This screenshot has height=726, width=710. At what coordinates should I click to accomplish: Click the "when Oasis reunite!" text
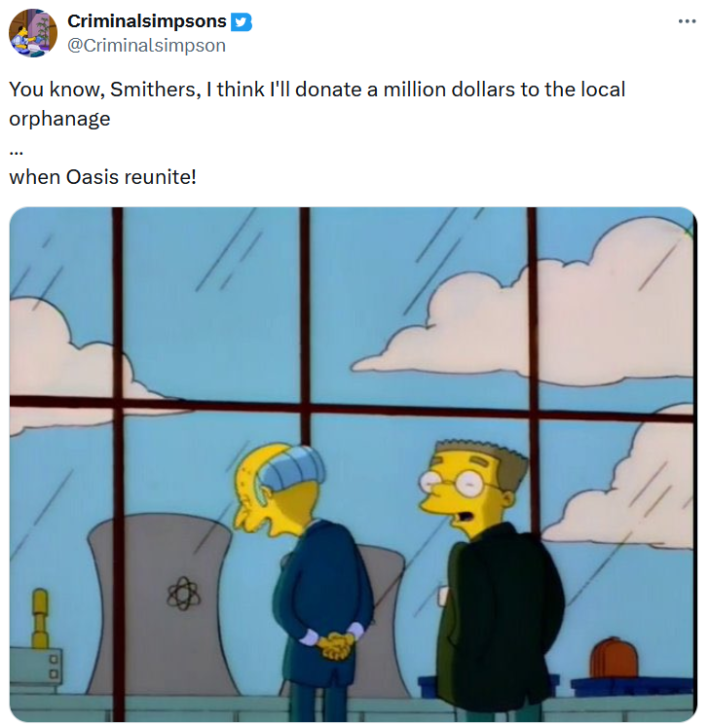(x=103, y=177)
